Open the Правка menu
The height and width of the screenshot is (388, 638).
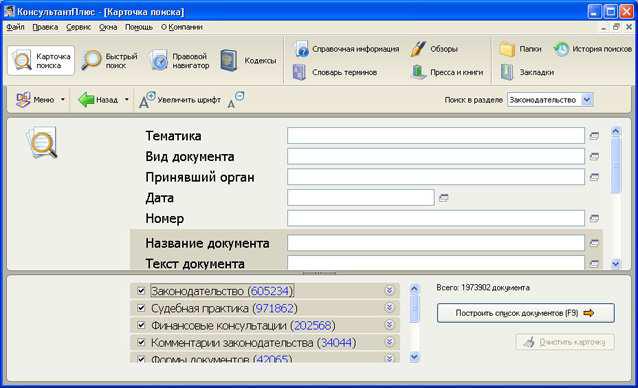click(x=45, y=27)
